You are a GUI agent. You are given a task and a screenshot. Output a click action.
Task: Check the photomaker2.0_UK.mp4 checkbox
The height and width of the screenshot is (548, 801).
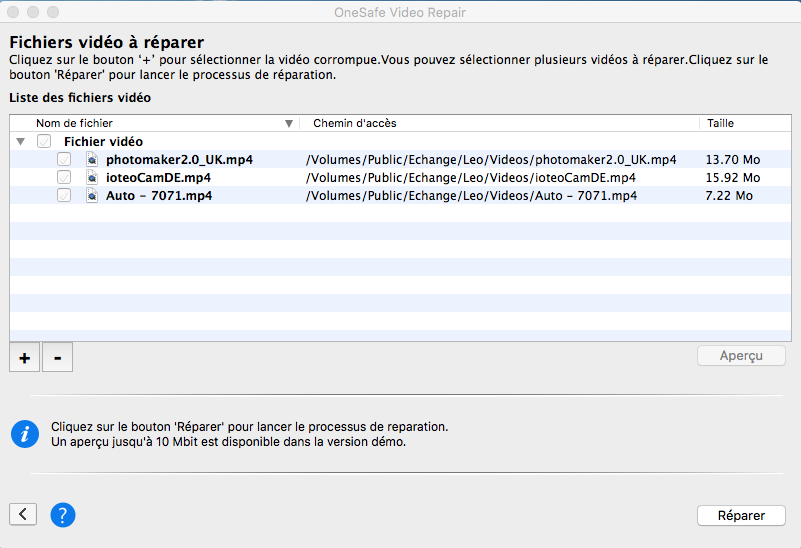coord(64,160)
